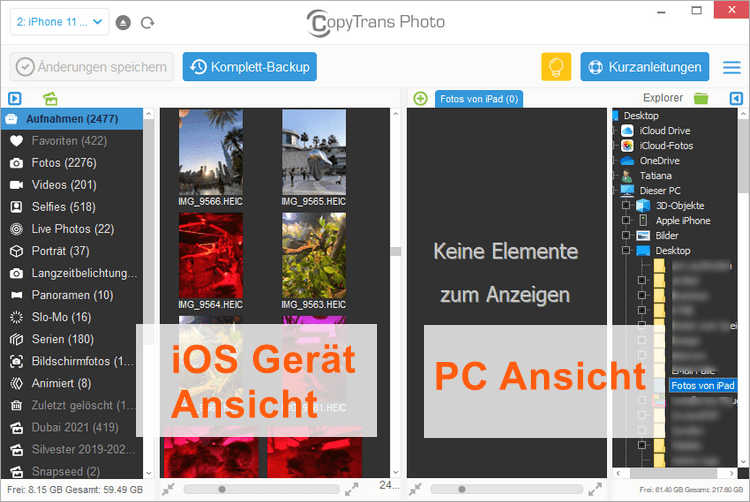
Task: Open the Silvester 2019-202... album
Action: (72, 449)
